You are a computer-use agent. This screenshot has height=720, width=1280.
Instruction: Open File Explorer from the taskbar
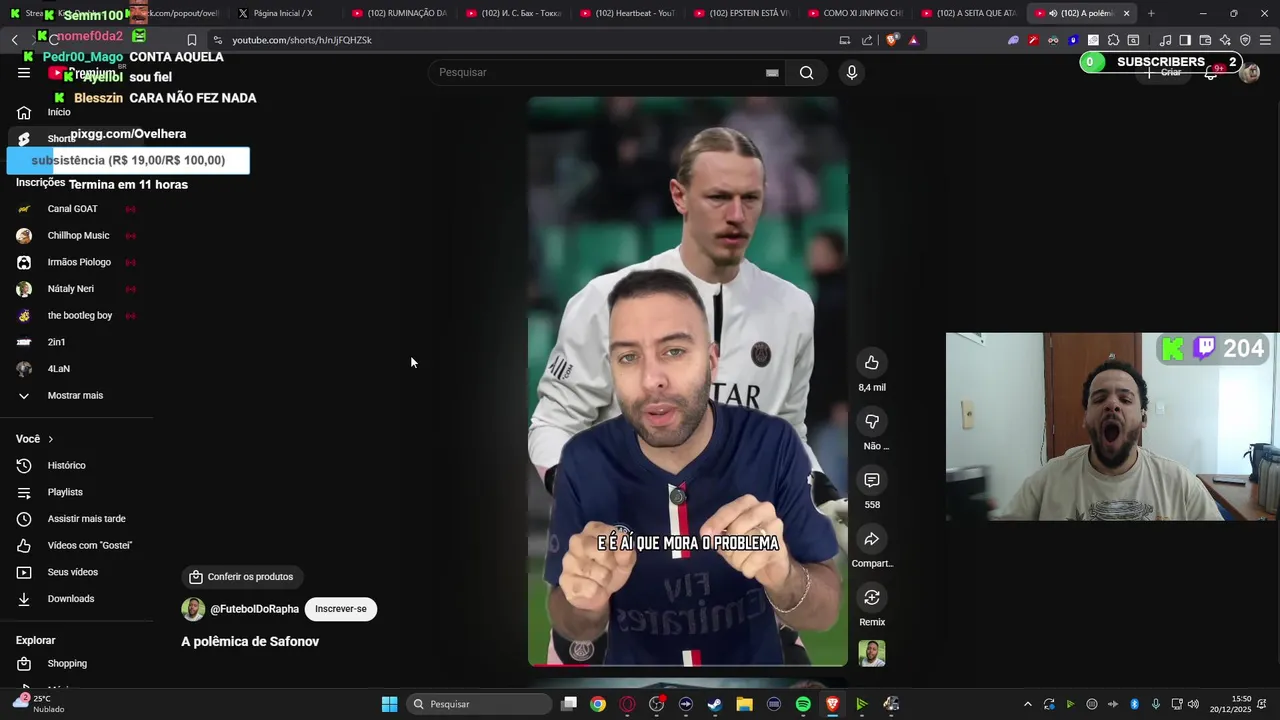click(744, 704)
